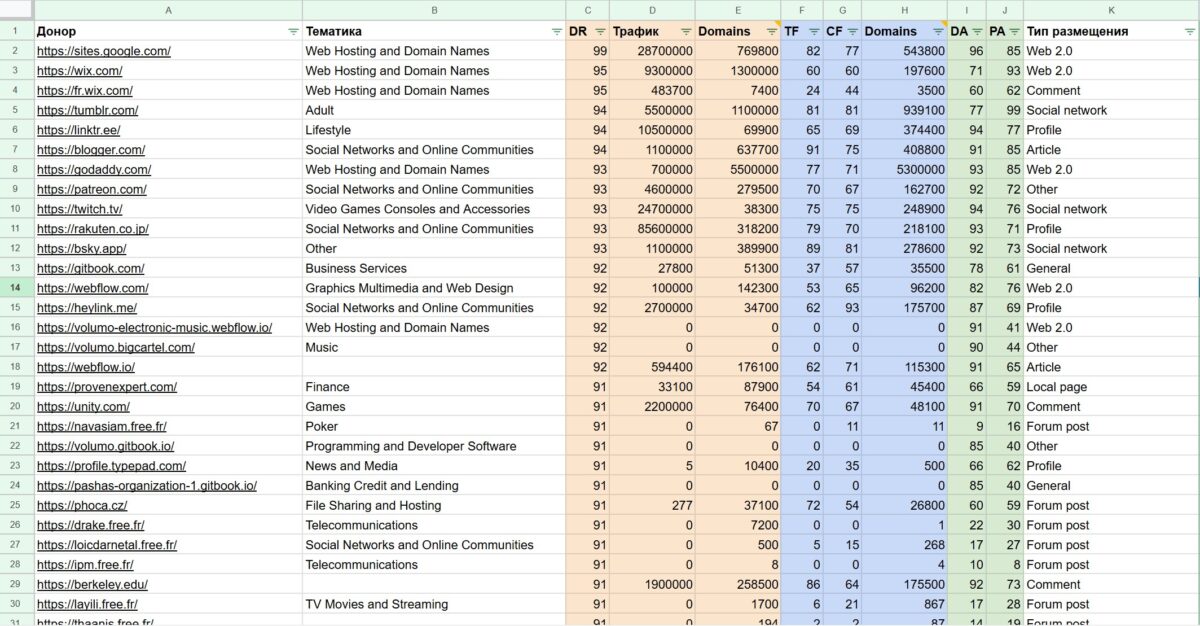Open the https://linktr.ee/ link
The height and width of the screenshot is (626, 1200).
pyautogui.click(x=79, y=130)
